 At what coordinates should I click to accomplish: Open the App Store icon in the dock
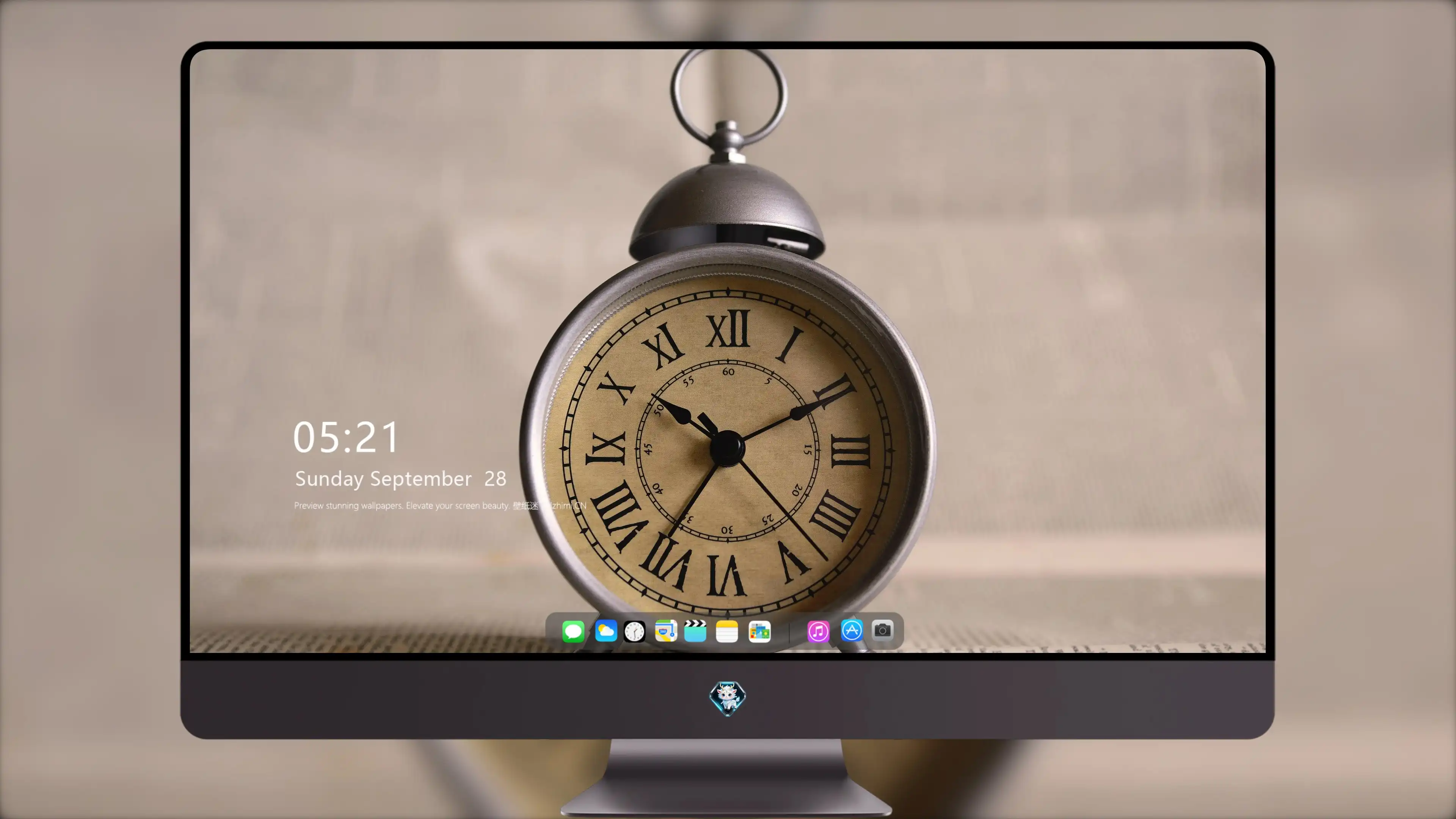[x=852, y=630]
